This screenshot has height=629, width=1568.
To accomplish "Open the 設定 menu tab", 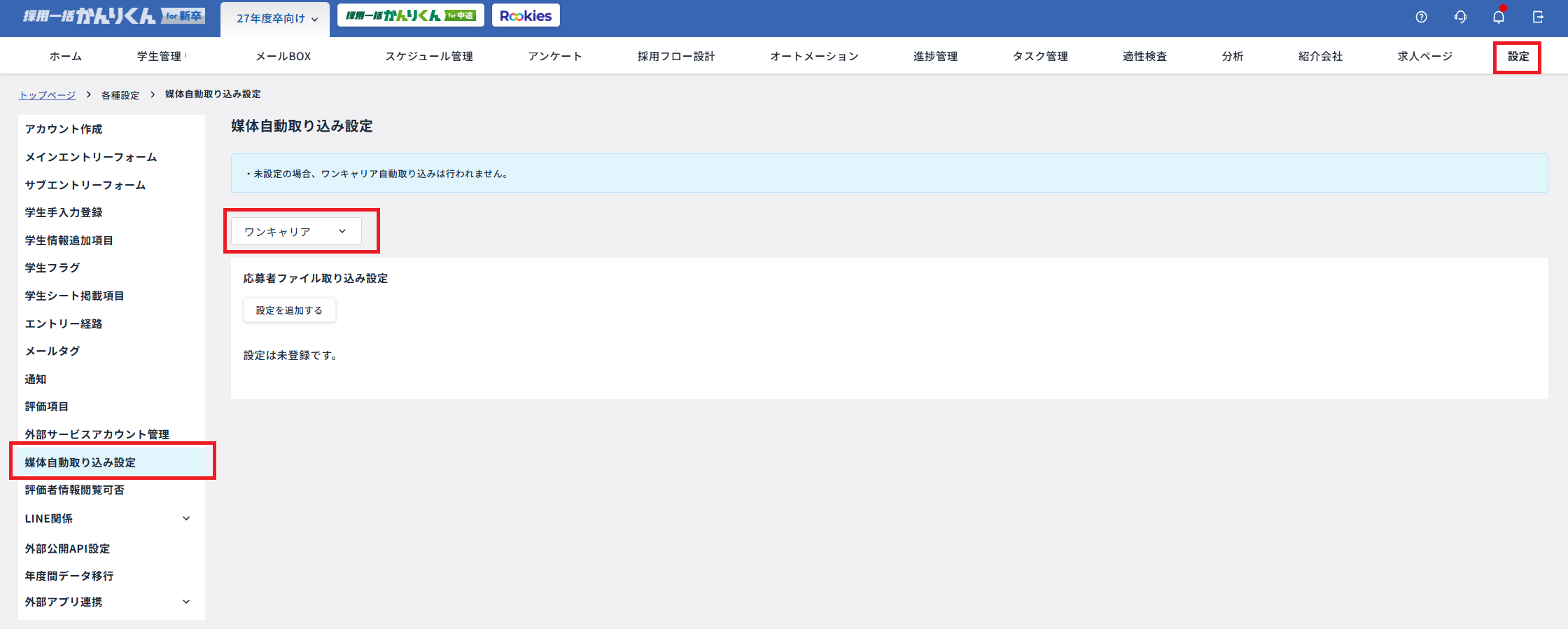I will point(1518,57).
